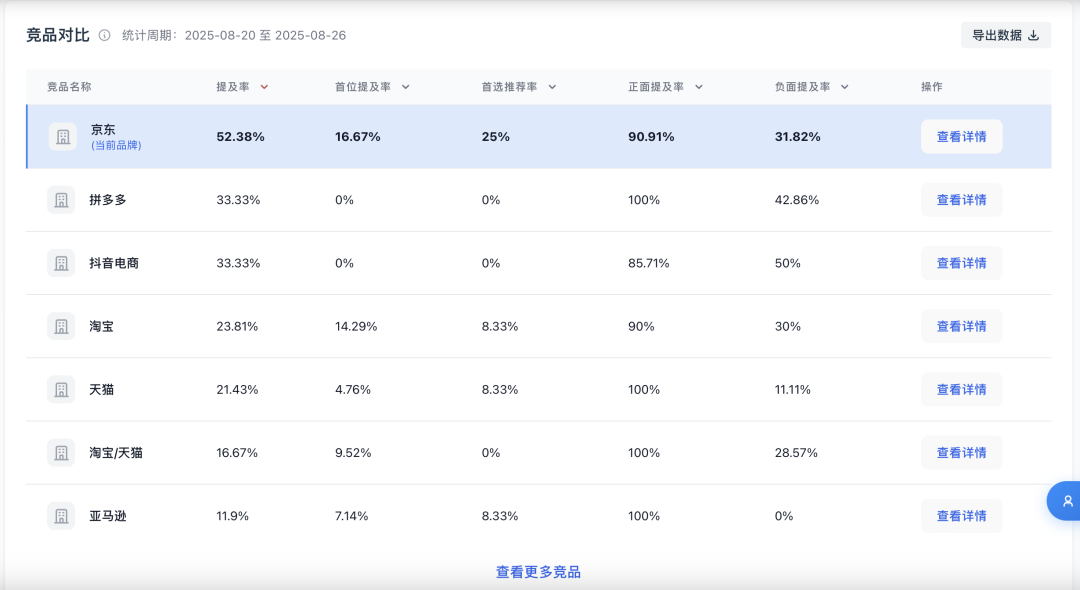Click the building icon next to 拼多多
The image size is (1080, 590).
tap(61, 200)
